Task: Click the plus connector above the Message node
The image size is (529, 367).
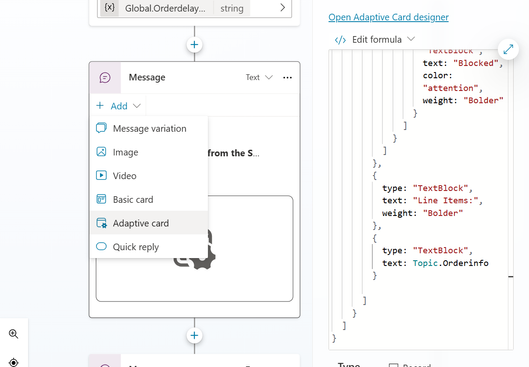Action: [194, 45]
